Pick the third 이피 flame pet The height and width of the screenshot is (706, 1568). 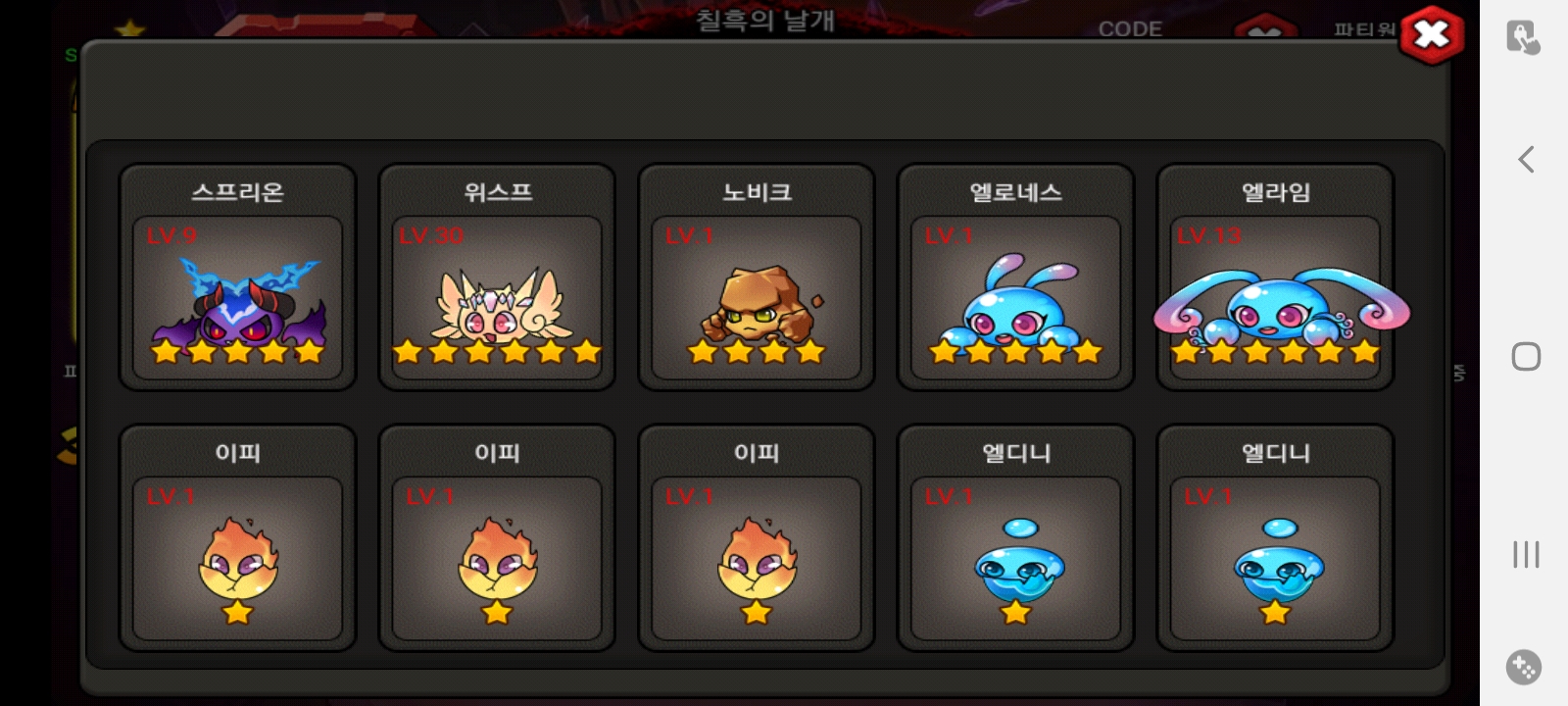(757, 537)
